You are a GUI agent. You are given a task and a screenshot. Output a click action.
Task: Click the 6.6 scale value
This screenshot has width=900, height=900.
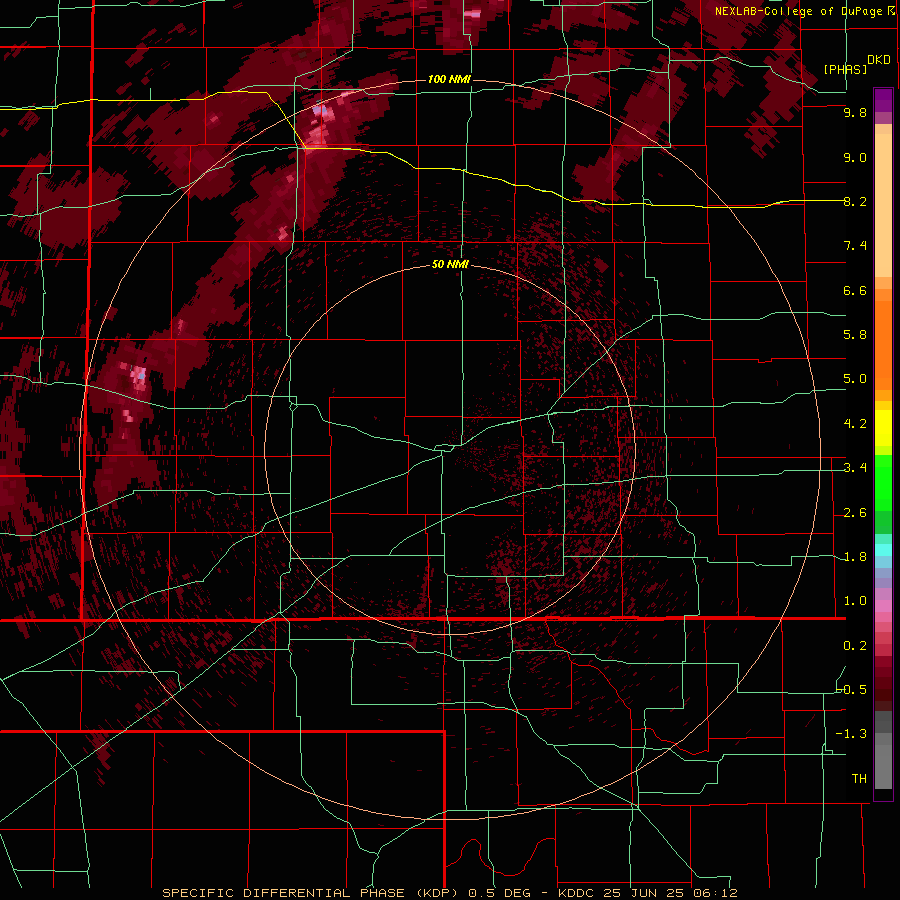click(855, 290)
